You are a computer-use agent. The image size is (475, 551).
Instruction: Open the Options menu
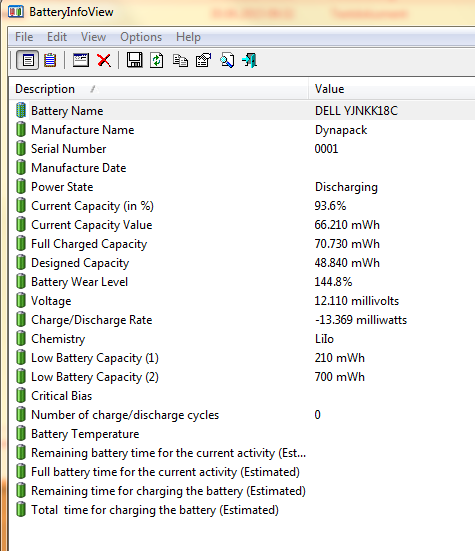click(x=141, y=37)
